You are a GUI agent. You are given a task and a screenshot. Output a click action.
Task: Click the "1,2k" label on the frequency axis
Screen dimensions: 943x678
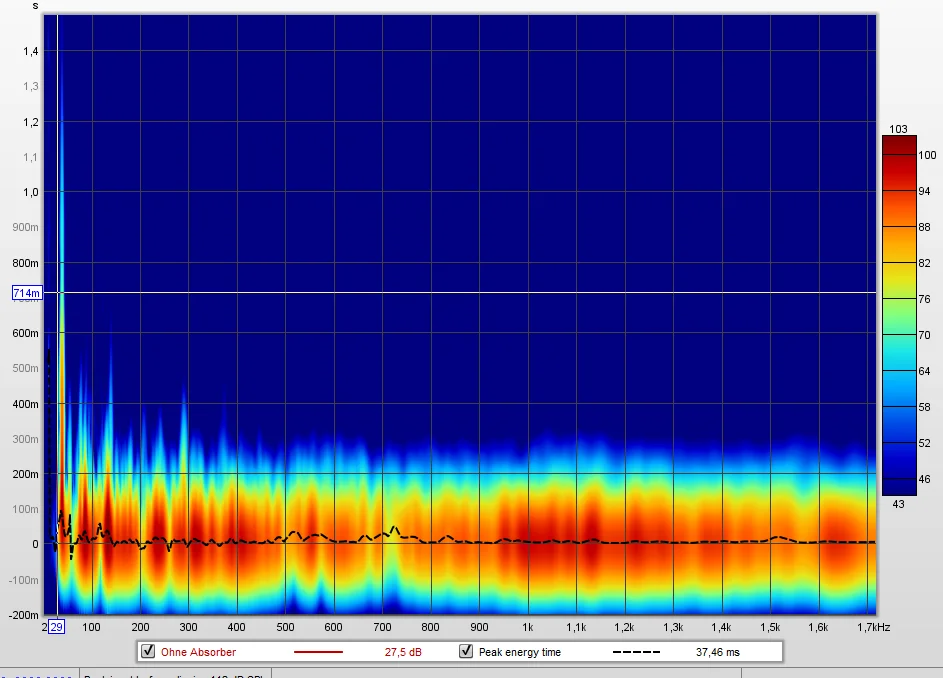(624, 627)
